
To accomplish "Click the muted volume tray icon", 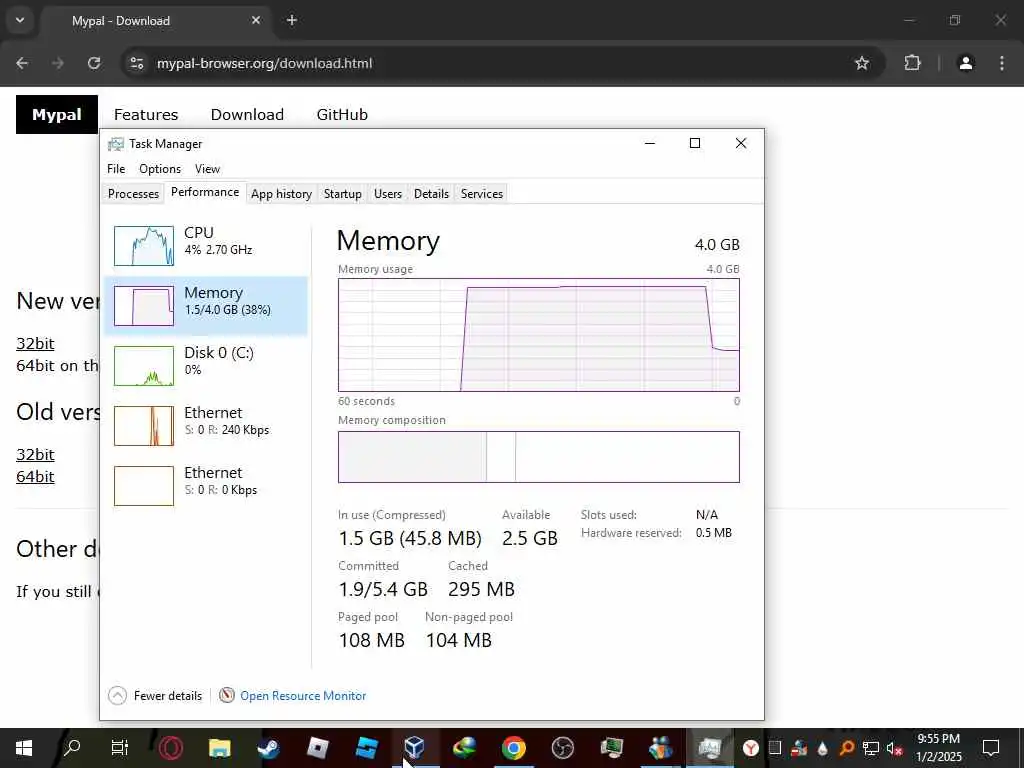I will coord(894,748).
